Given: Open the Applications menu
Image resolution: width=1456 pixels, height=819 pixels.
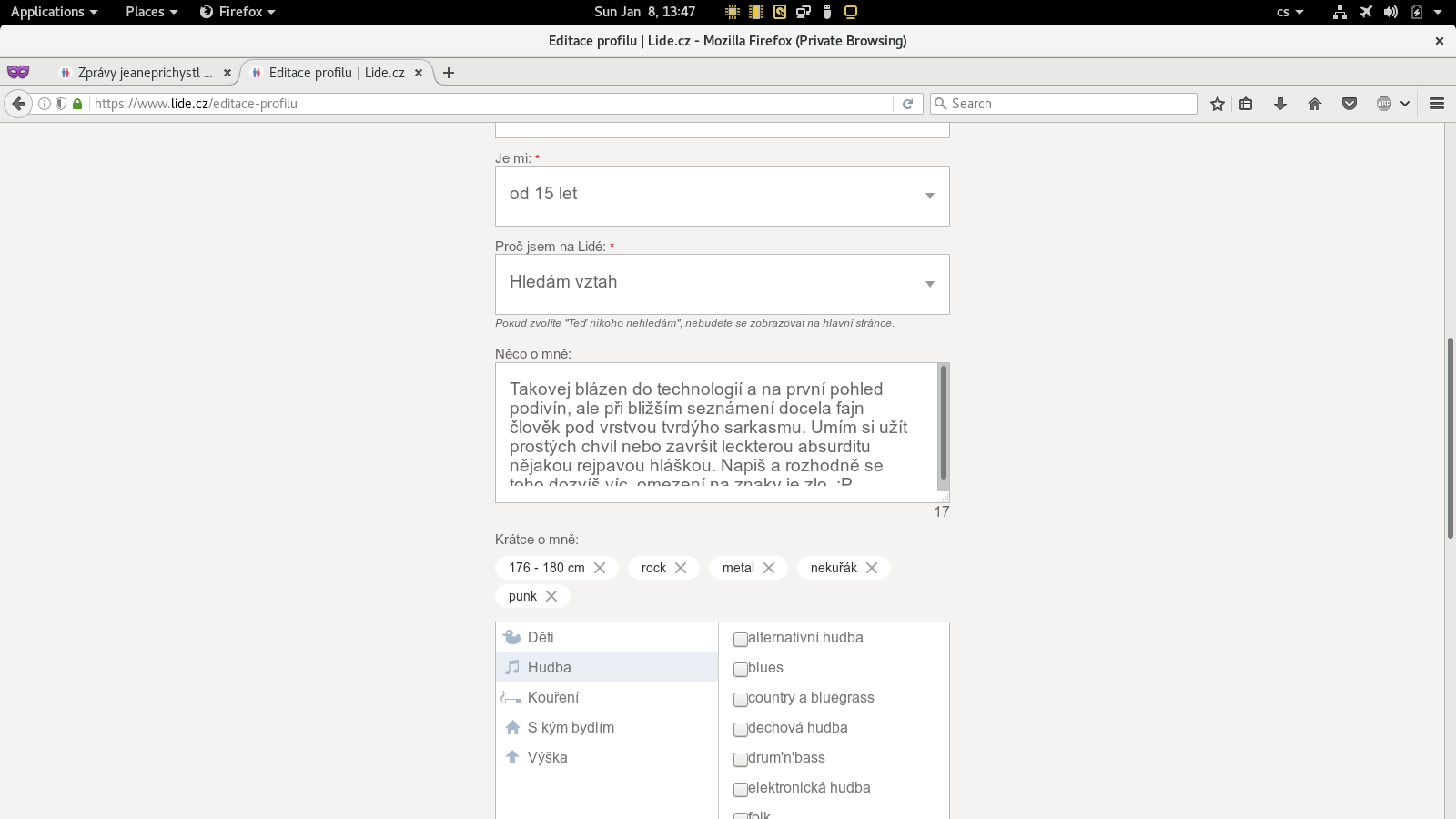Looking at the screenshot, I should [54, 12].
